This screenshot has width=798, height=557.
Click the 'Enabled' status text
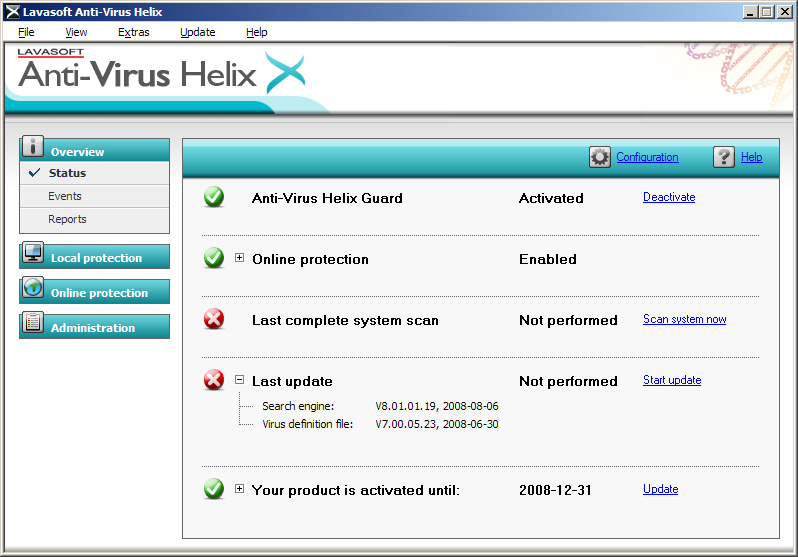548,259
